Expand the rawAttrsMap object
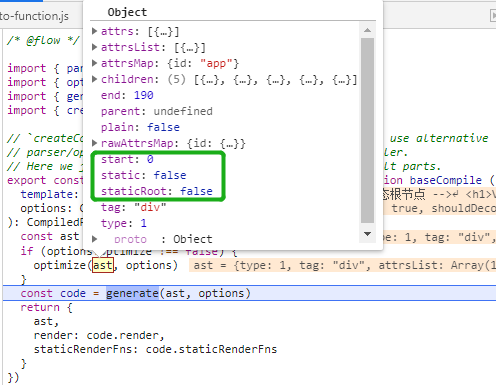This screenshot has height=385, width=496. pos(95,143)
